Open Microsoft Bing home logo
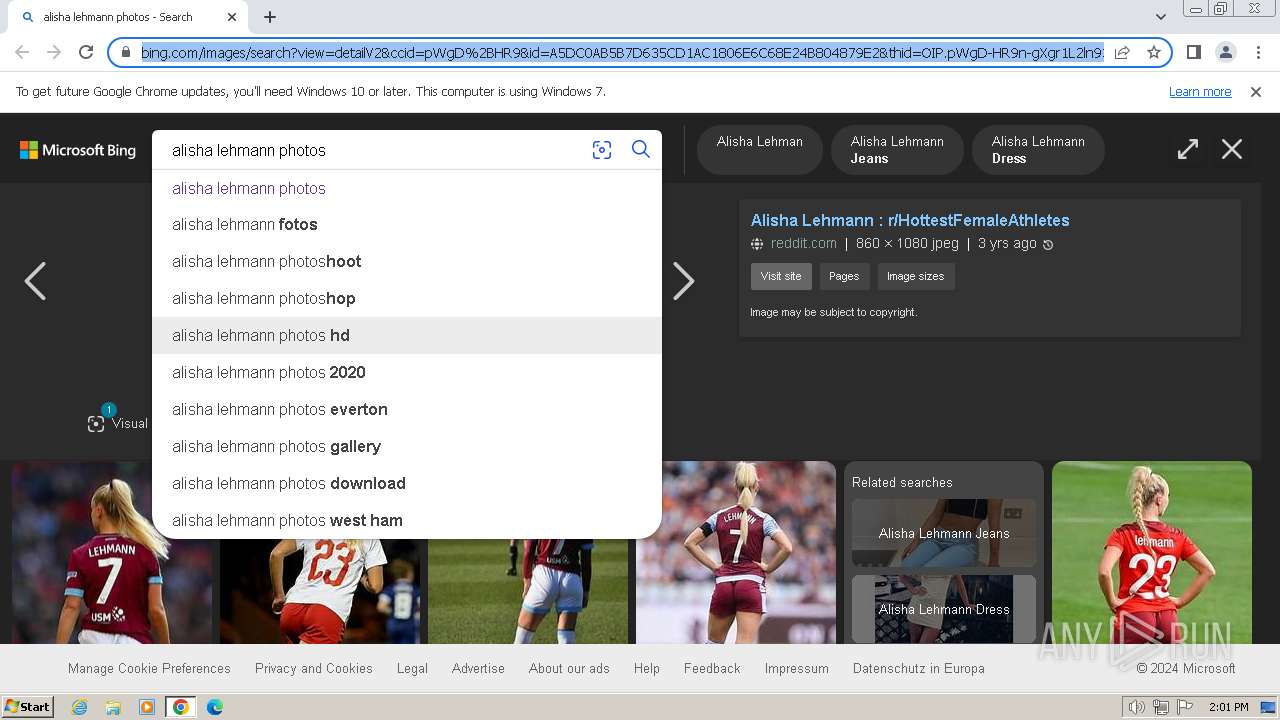 click(78, 150)
